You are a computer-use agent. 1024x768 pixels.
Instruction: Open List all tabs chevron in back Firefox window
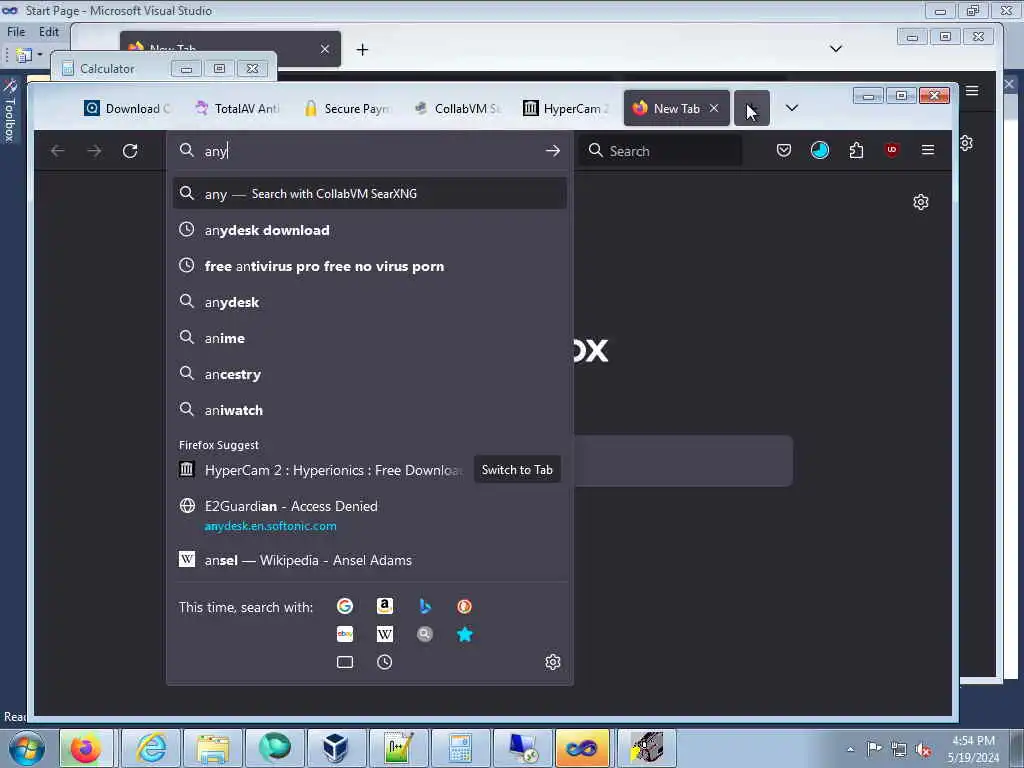[835, 48]
